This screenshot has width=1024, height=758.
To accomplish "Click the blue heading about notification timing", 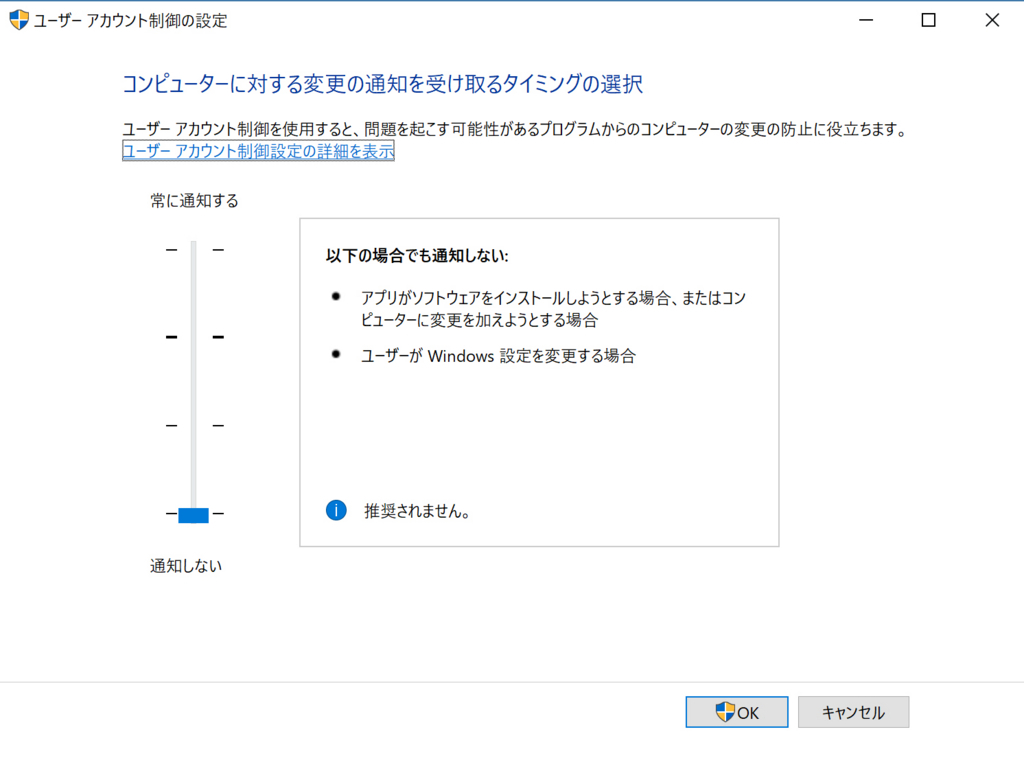I will click(382, 84).
